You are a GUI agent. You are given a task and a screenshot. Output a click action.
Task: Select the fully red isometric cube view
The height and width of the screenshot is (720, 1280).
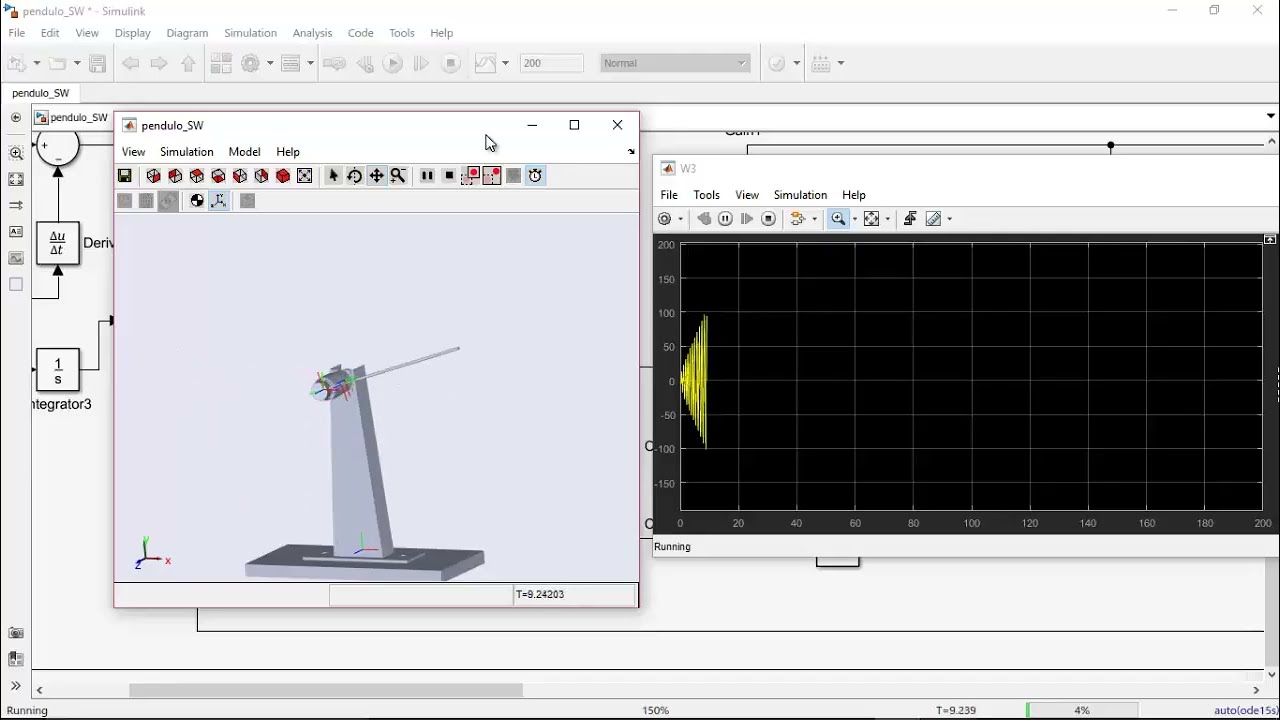[x=283, y=176]
